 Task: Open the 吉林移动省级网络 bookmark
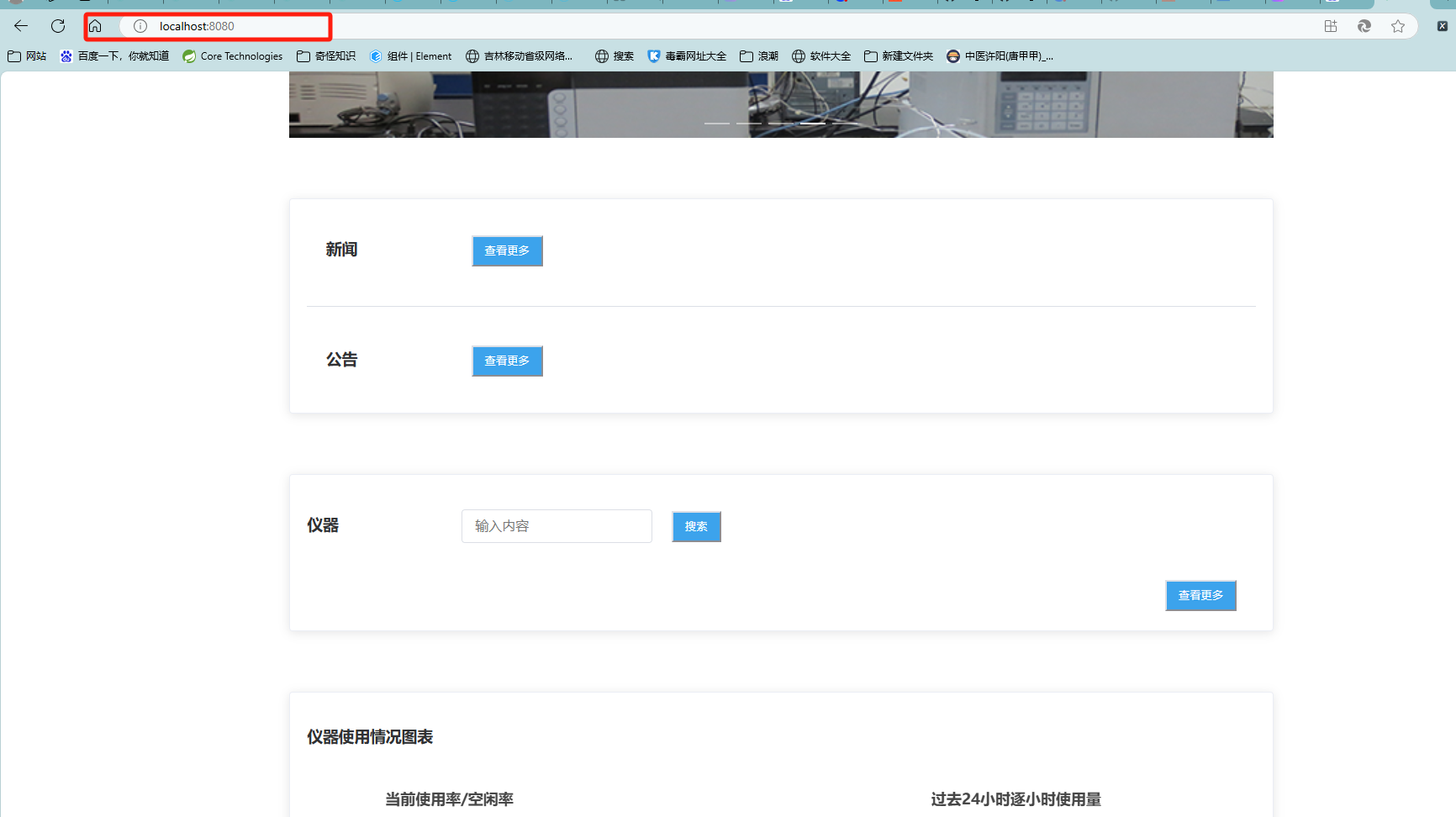519,56
